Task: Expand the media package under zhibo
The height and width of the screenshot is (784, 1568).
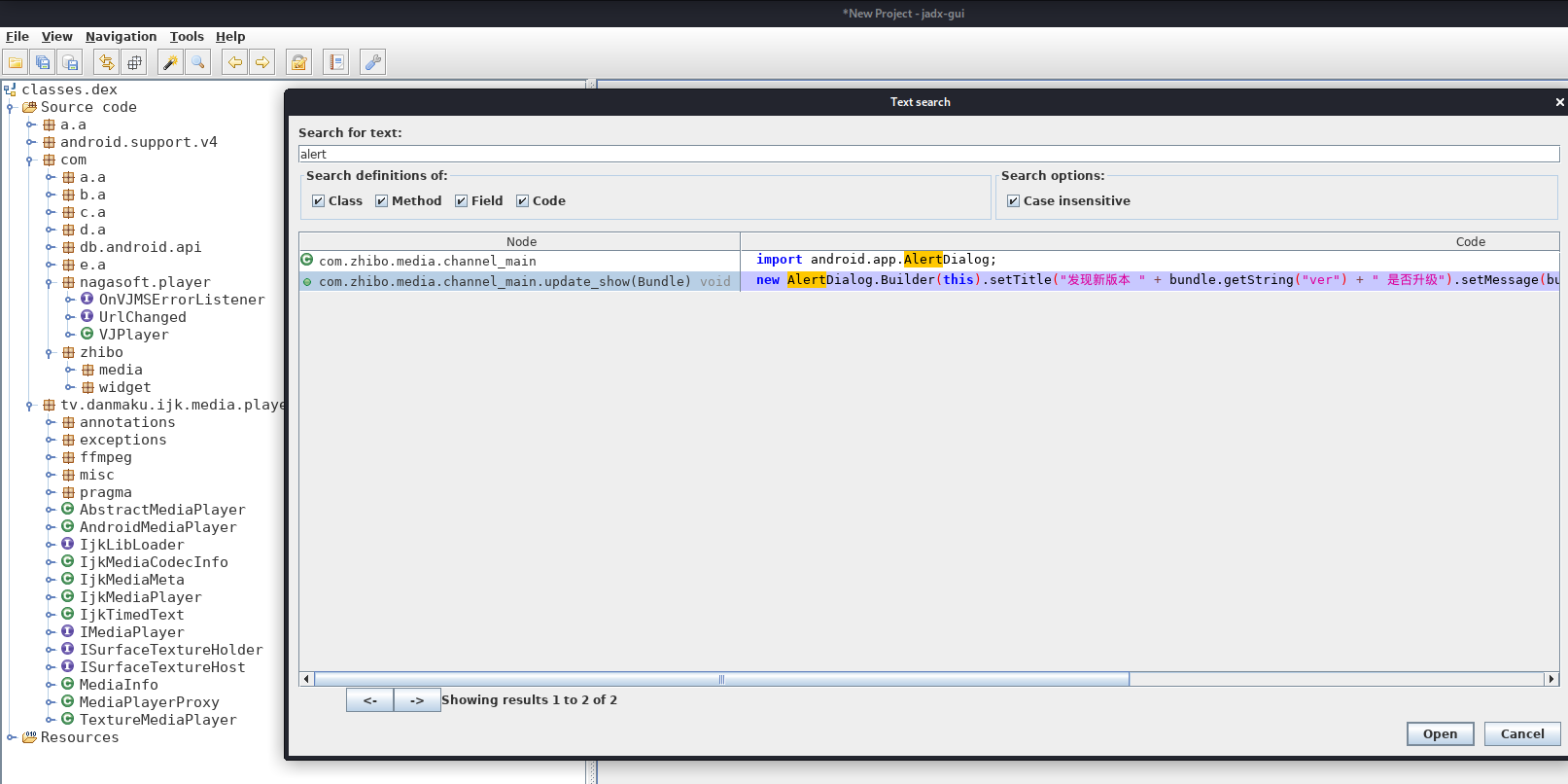Action: pos(70,370)
